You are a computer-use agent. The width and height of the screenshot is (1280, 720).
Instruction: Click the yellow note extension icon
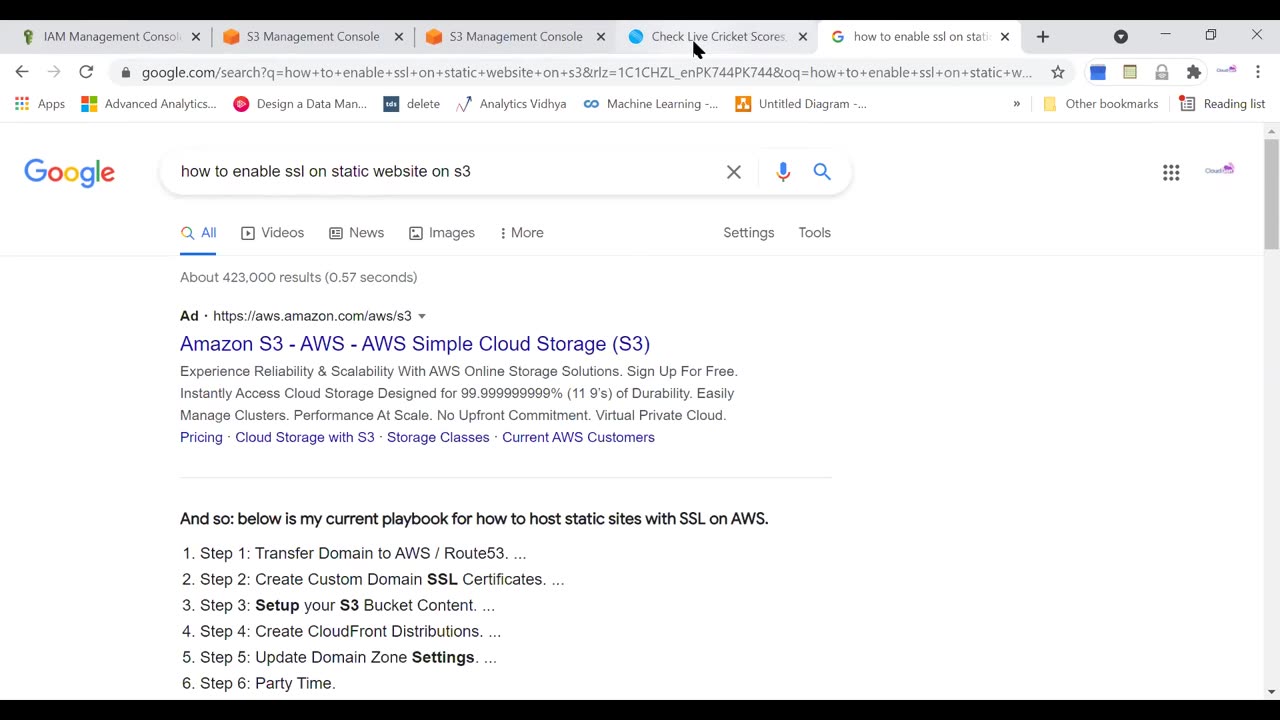(x=1130, y=72)
